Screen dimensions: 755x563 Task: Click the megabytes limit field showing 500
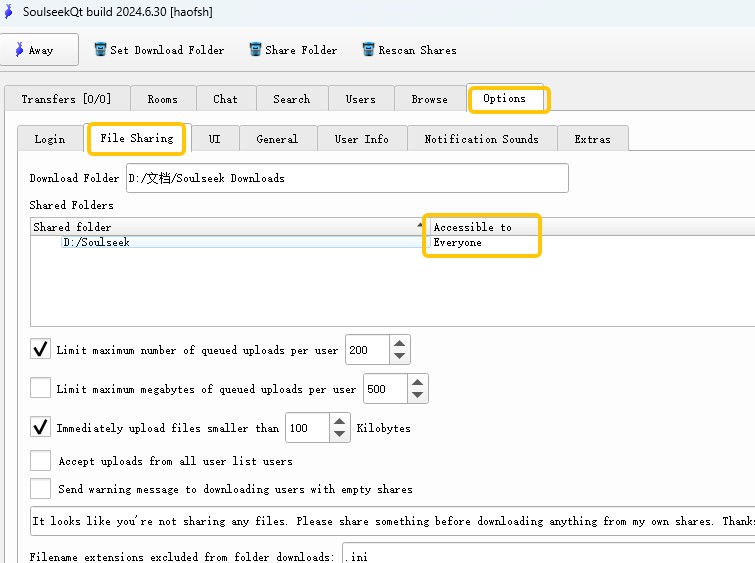point(385,389)
